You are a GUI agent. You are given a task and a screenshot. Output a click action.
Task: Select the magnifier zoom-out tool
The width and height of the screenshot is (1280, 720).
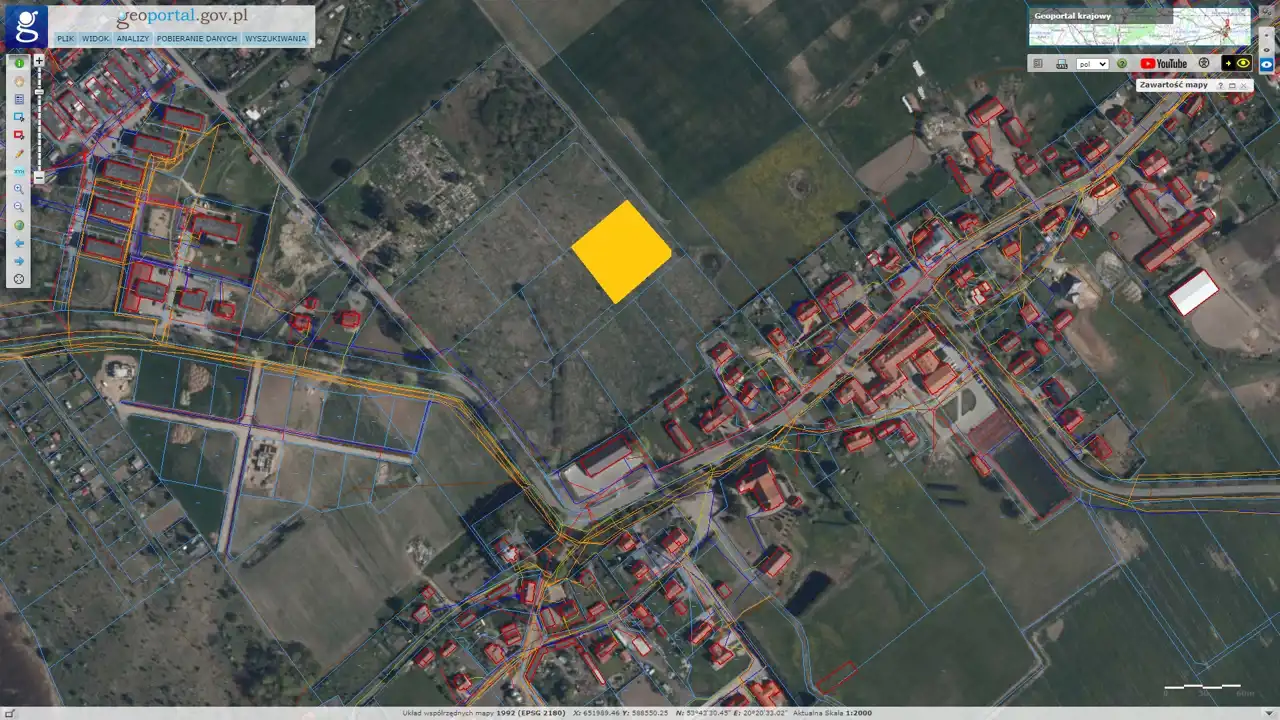pos(19,207)
